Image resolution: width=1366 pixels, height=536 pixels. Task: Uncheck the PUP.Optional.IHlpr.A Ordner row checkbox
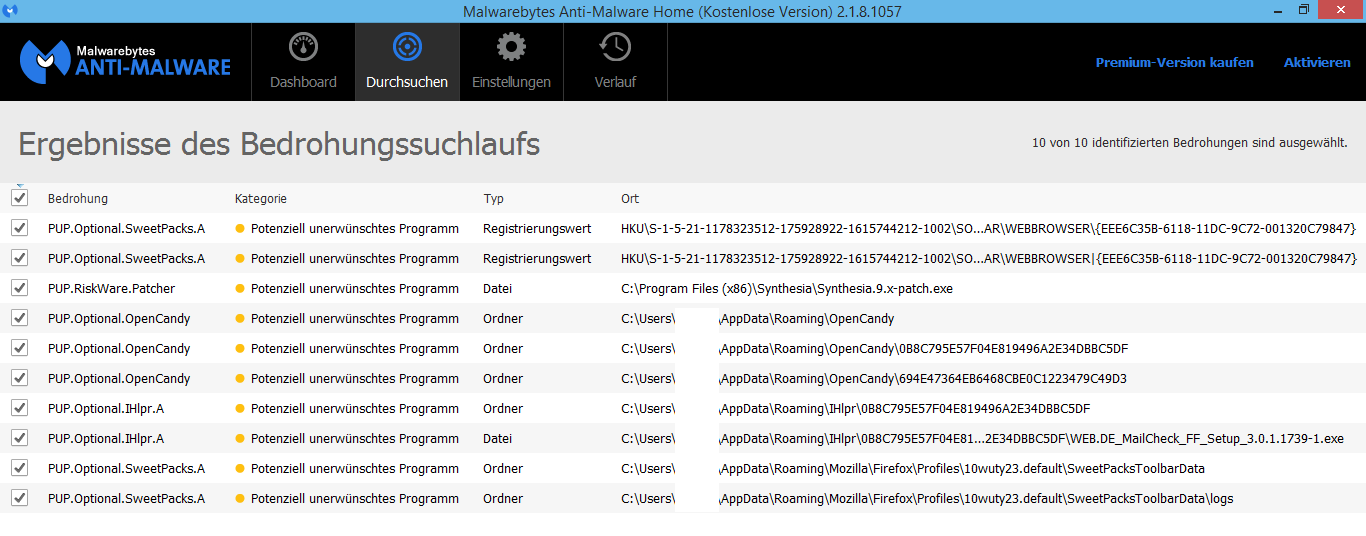pos(19,408)
